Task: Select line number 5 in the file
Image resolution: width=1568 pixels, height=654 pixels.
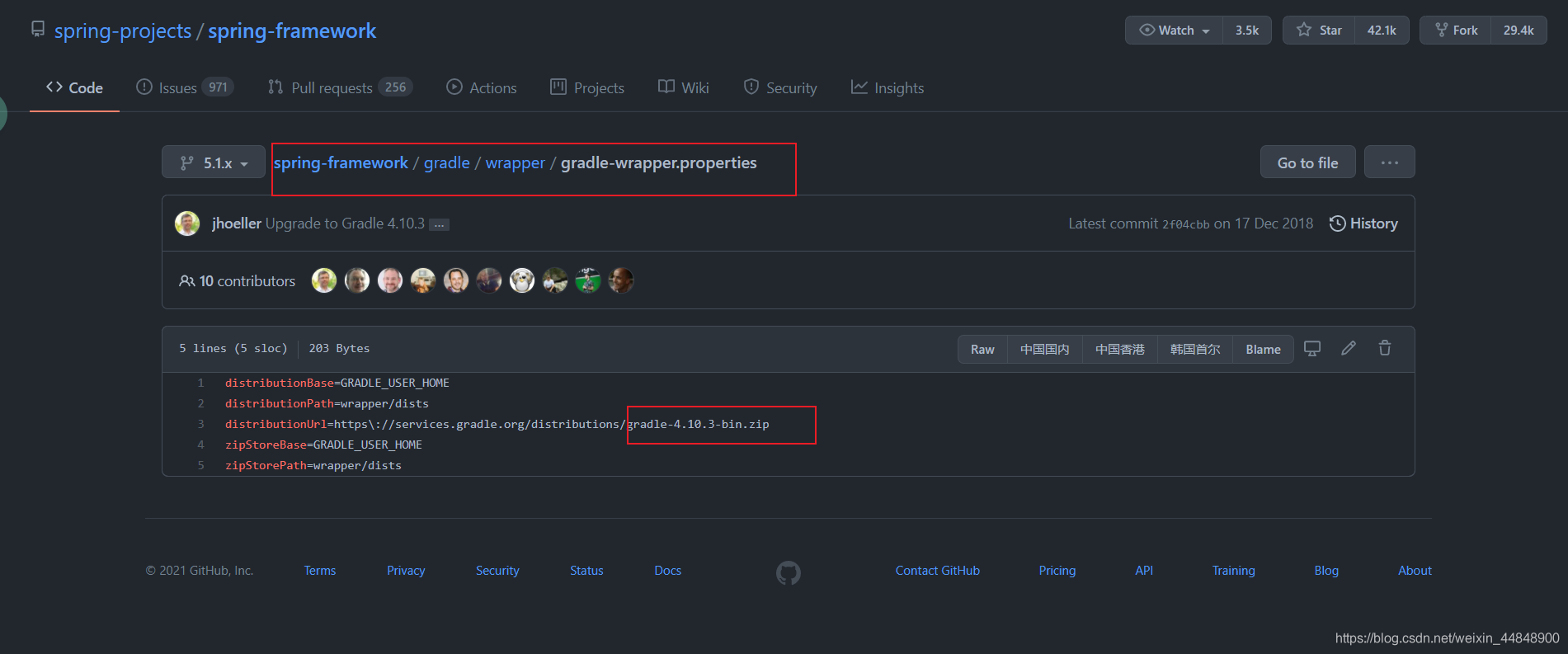Action: [x=200, y=465]
